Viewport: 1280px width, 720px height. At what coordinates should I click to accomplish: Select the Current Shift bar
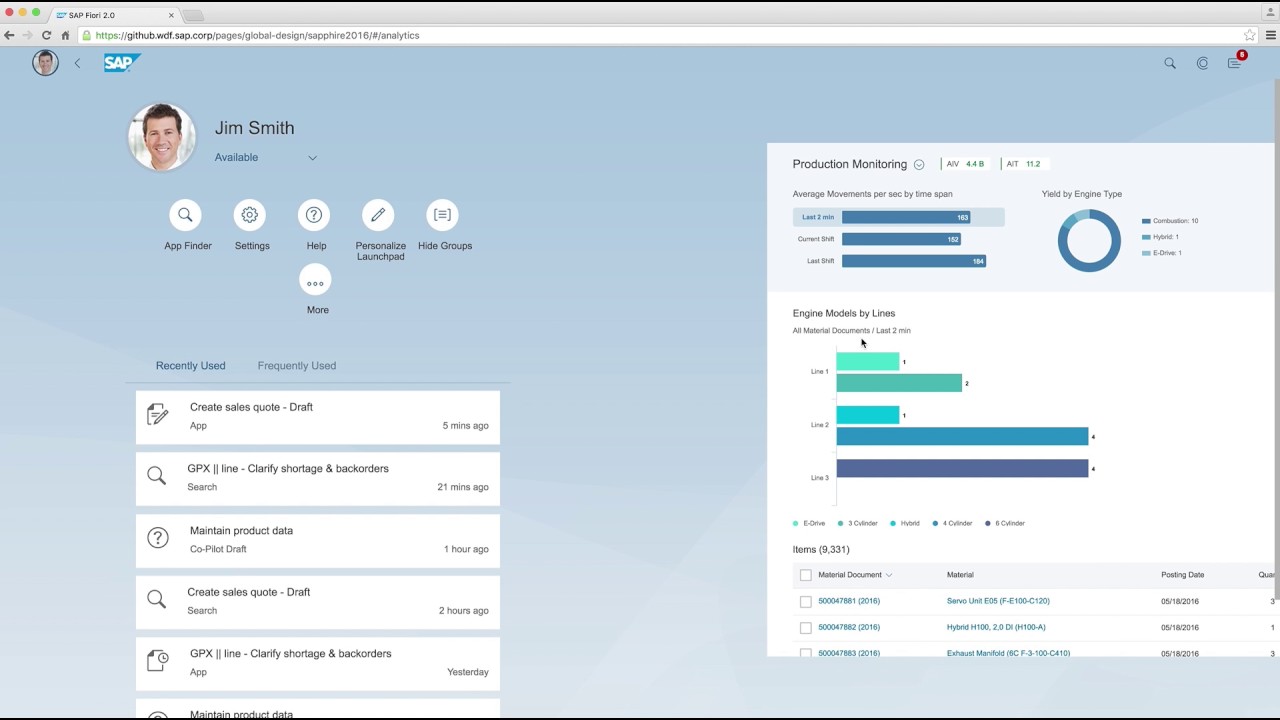click(901, 239)
